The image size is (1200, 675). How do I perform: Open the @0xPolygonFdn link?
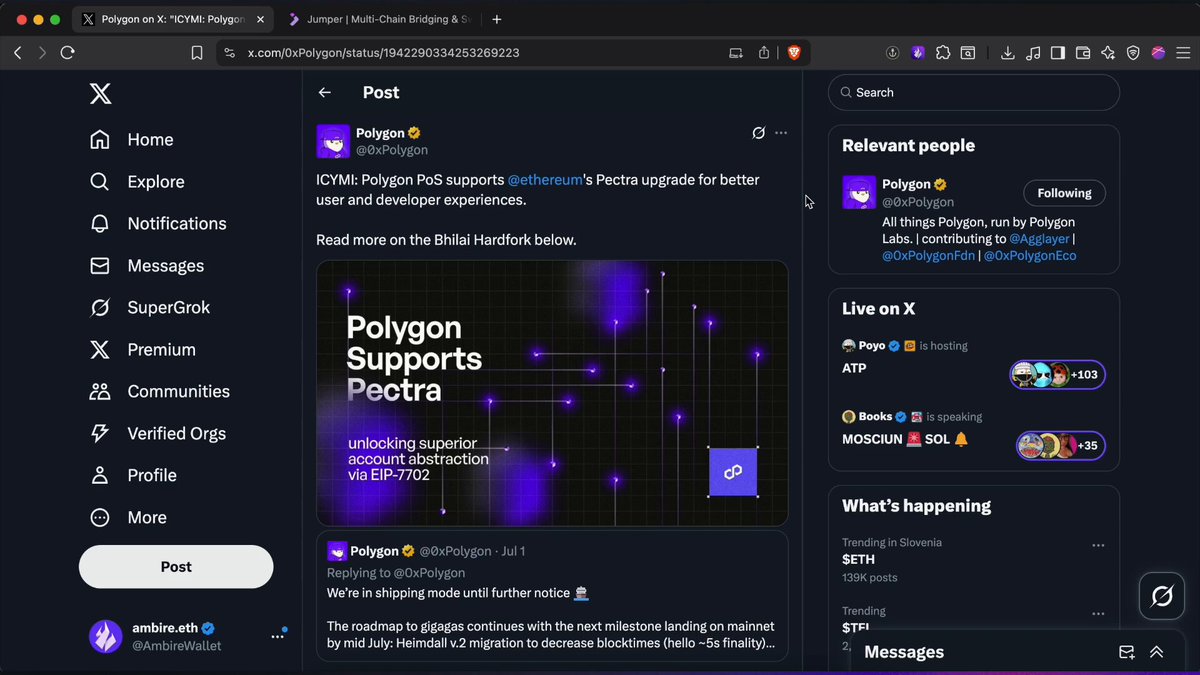(x=929, y=256)
